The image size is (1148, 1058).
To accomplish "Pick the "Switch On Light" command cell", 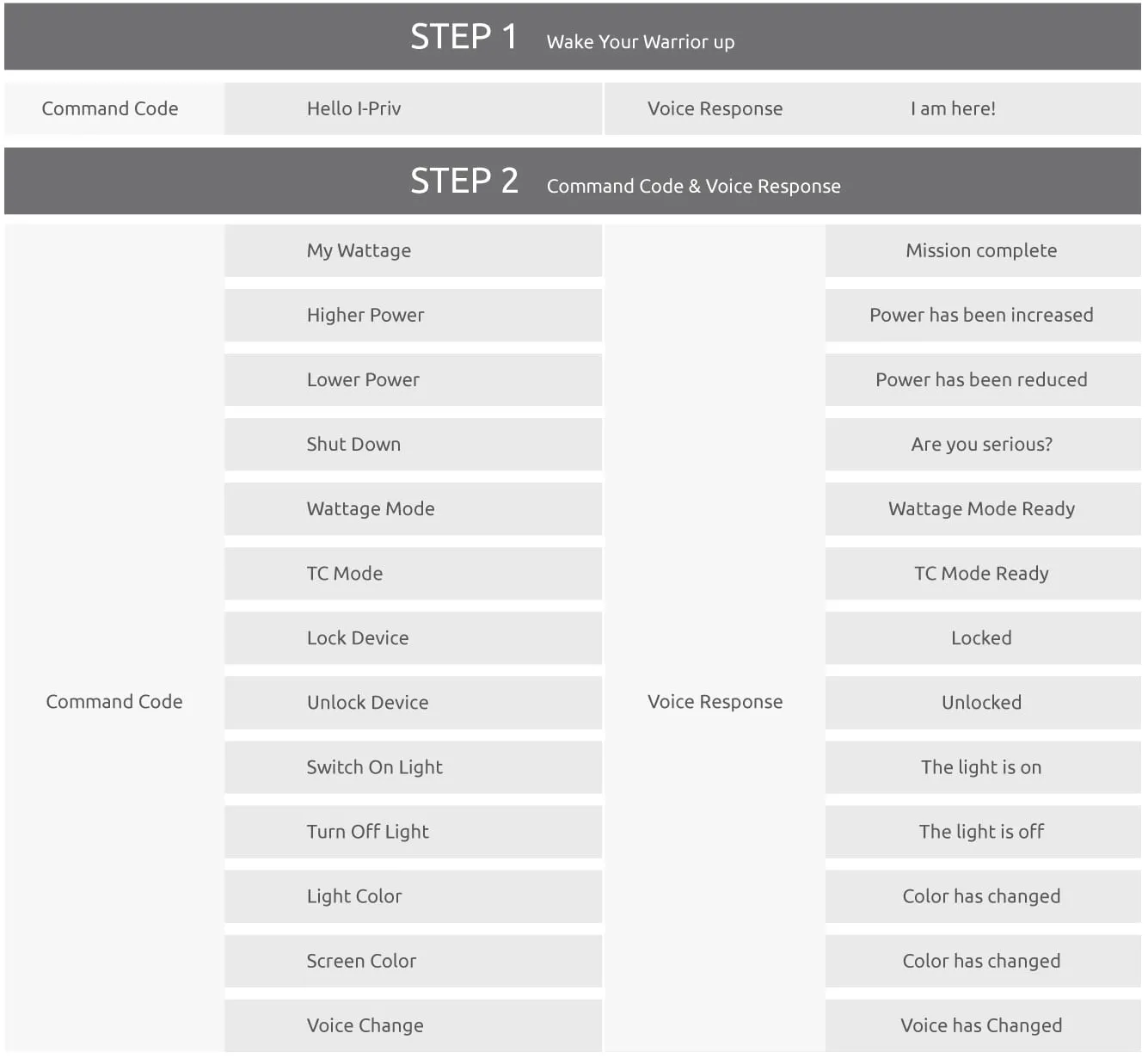I will [x=413, y=767].
